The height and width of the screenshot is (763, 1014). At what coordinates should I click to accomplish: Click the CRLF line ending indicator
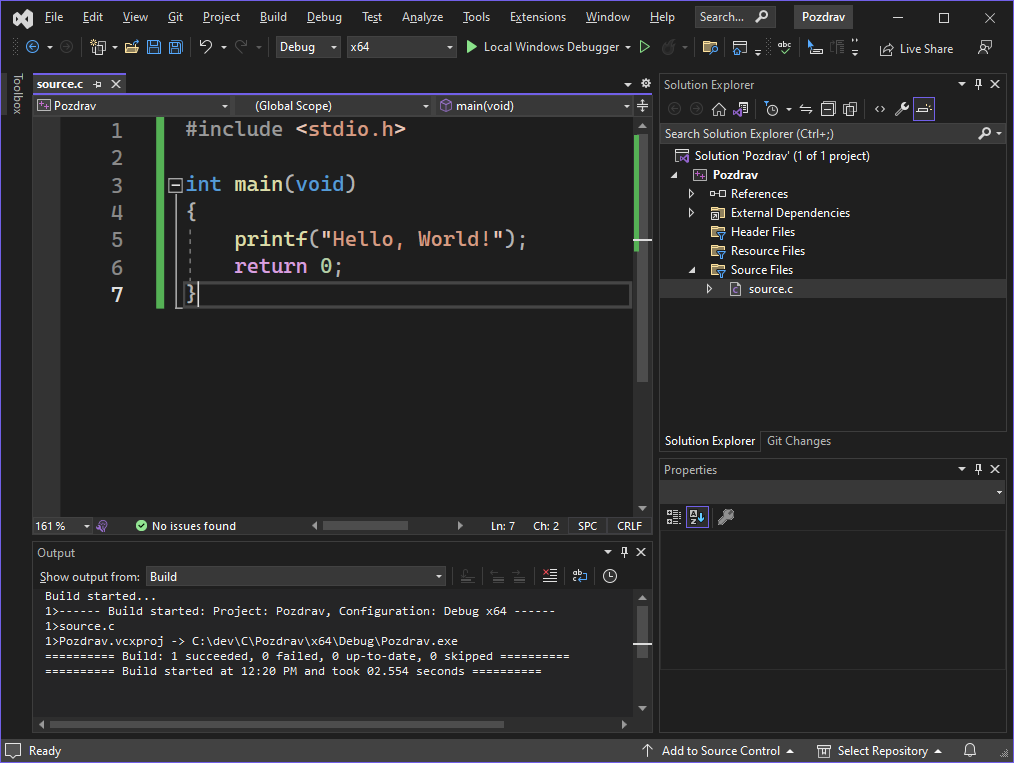point(629,526)
